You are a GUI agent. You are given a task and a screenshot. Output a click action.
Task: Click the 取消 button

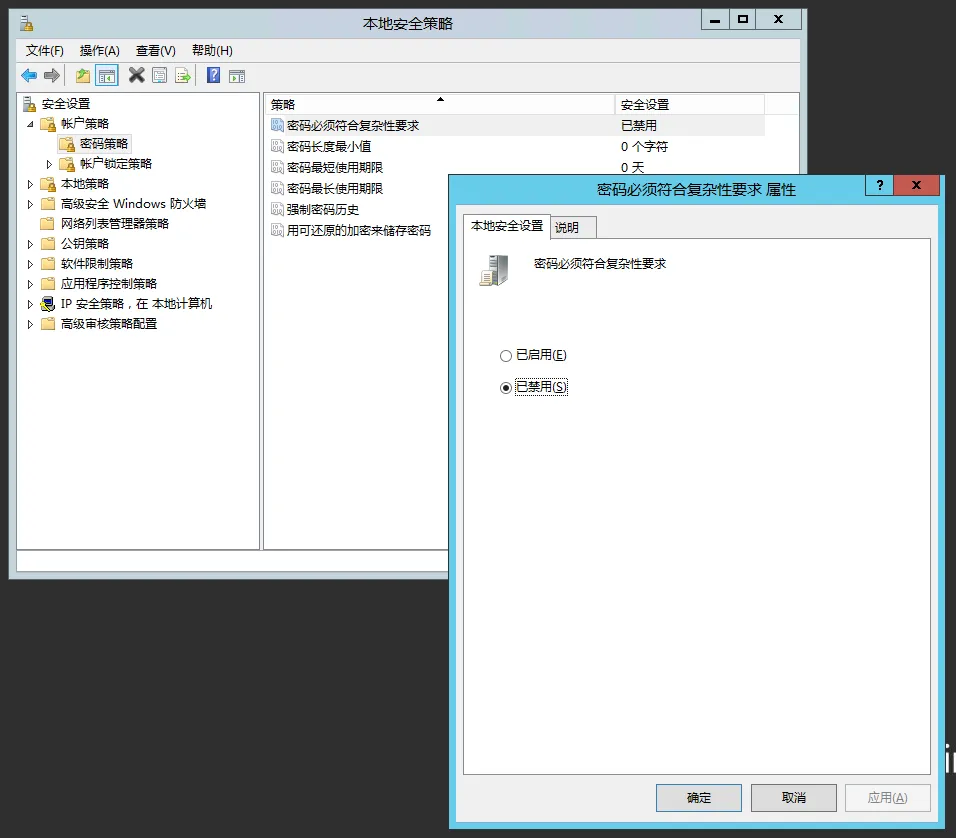coord(793,797)
